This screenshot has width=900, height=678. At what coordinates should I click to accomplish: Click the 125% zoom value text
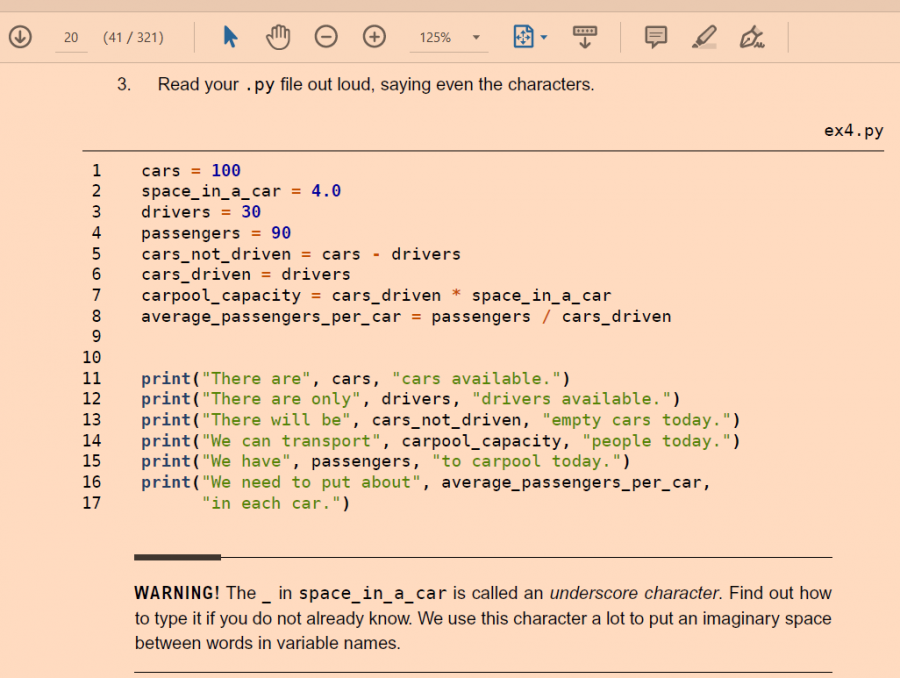[x=435, y=38]
